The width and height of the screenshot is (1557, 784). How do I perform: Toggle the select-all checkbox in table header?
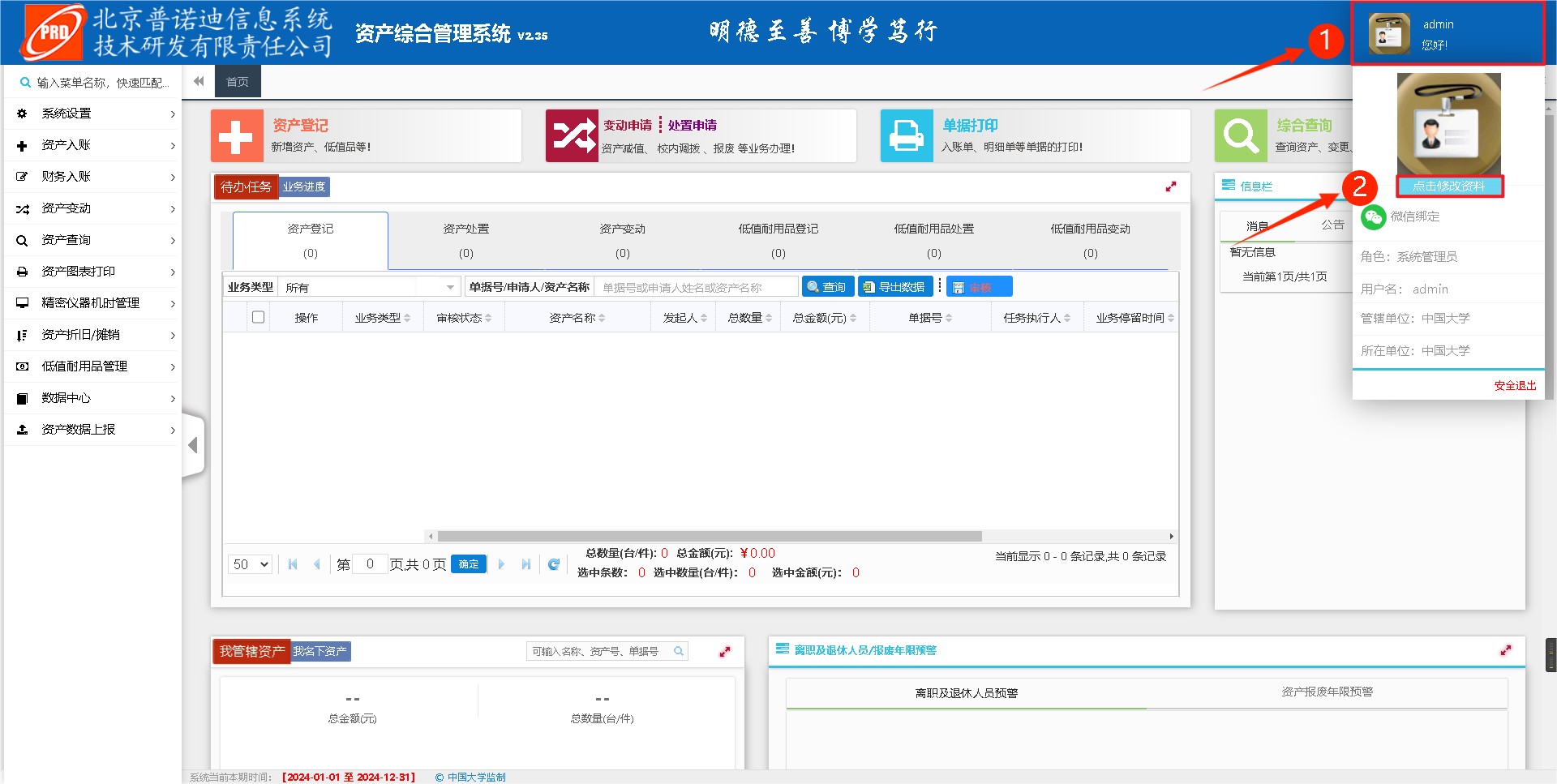[258, 317]
